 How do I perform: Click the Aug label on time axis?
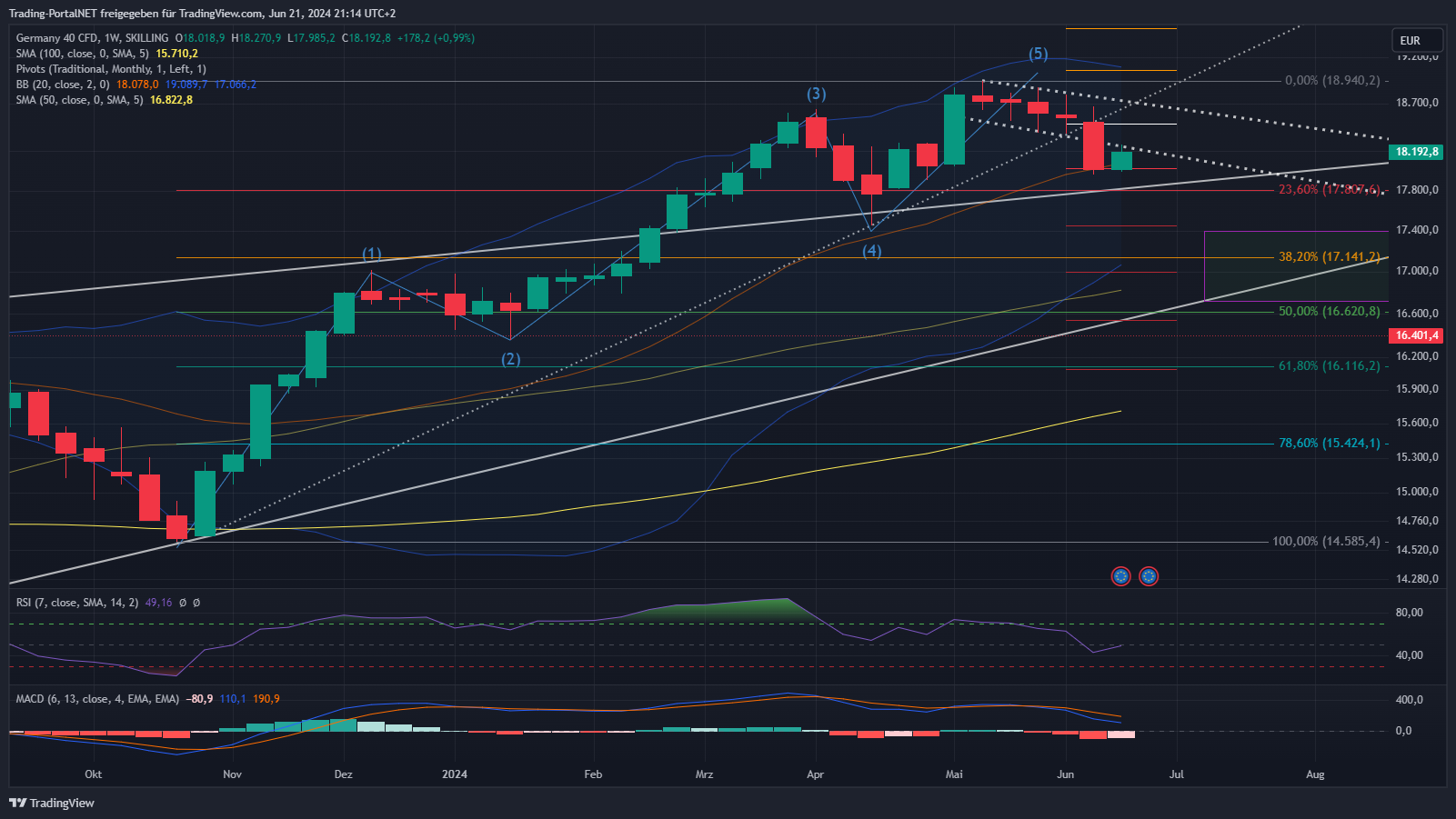(x=1315, y=774)
